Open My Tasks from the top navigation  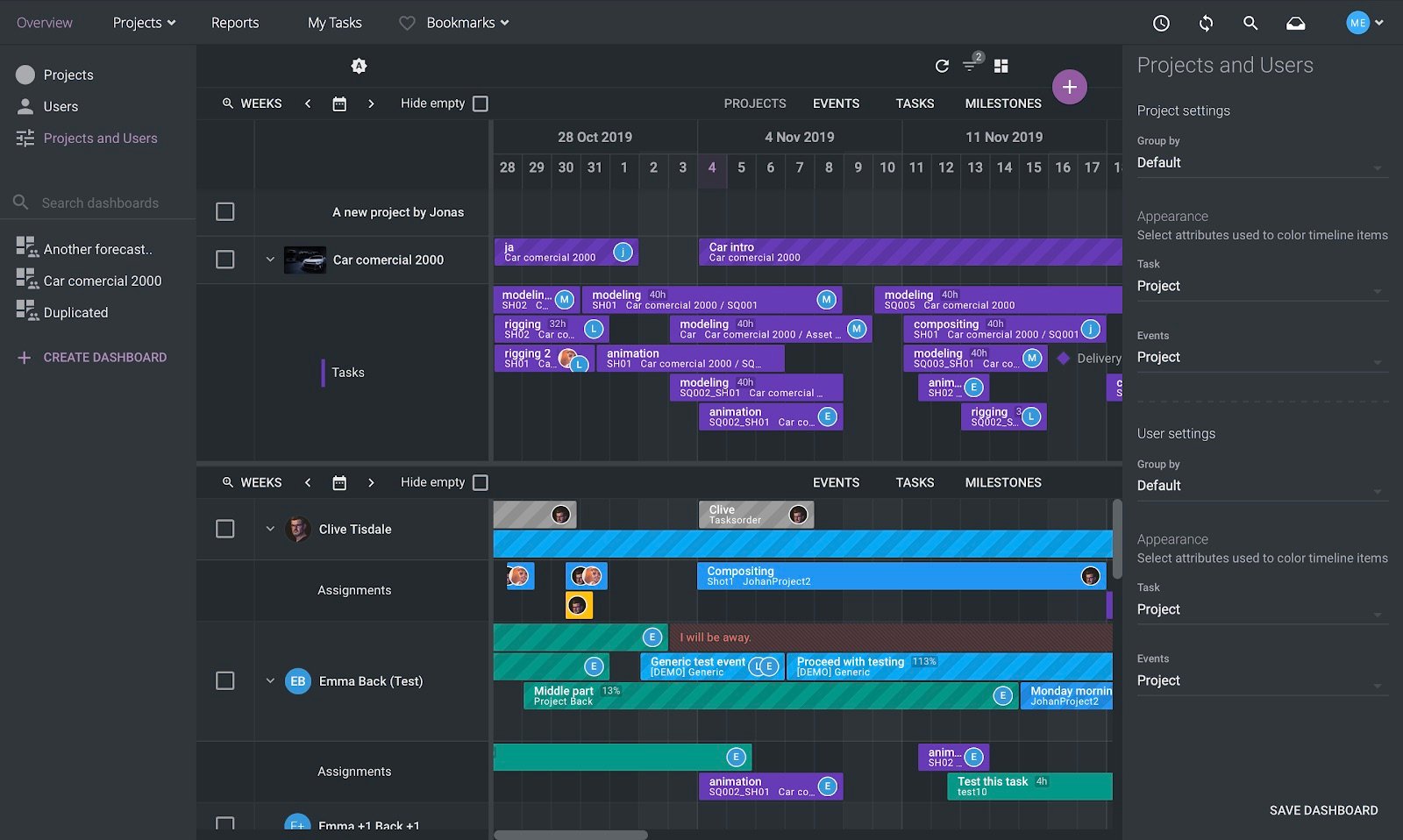(334, 23)
